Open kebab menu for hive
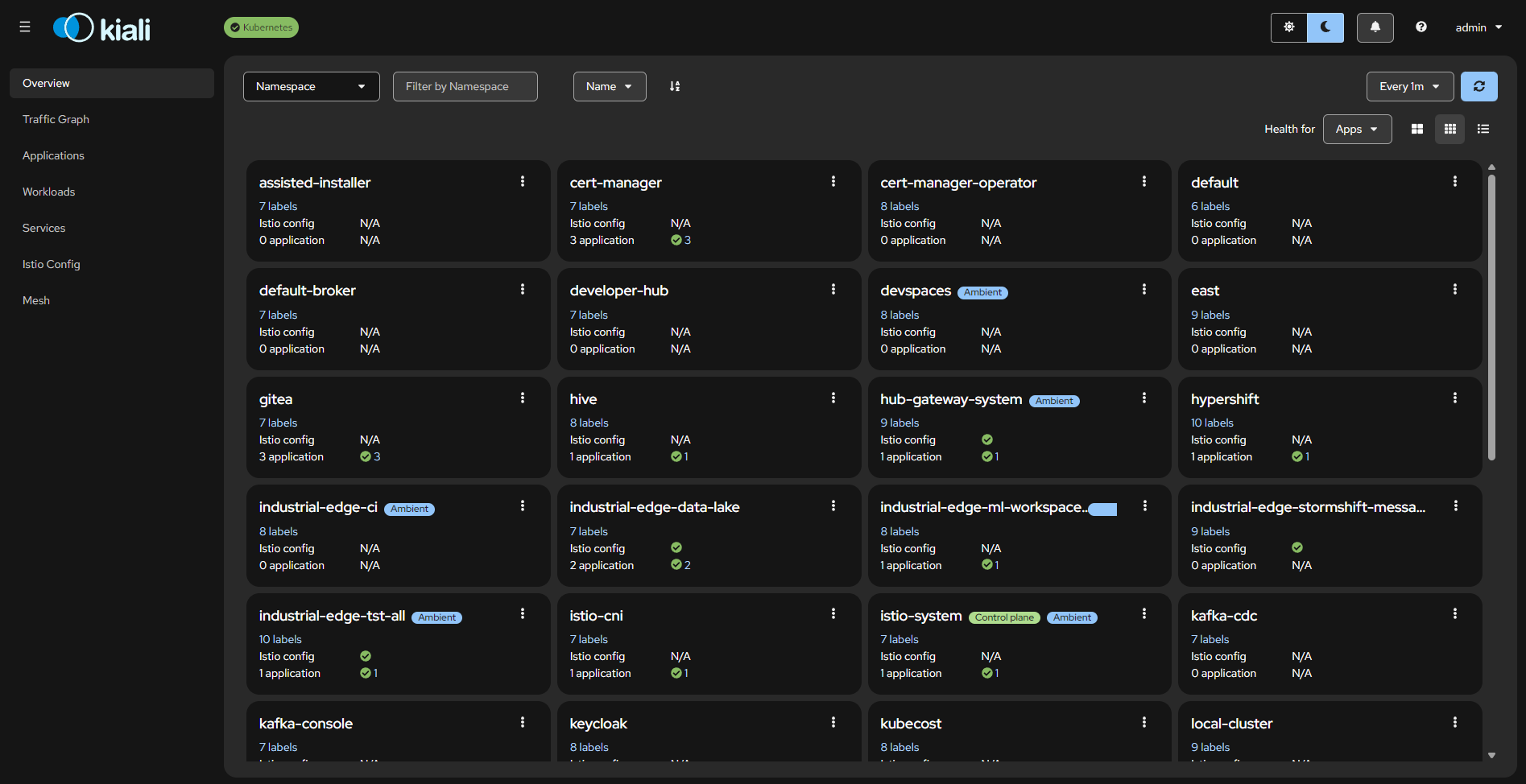Screen dimensions: 1526x784 (833, 398)
